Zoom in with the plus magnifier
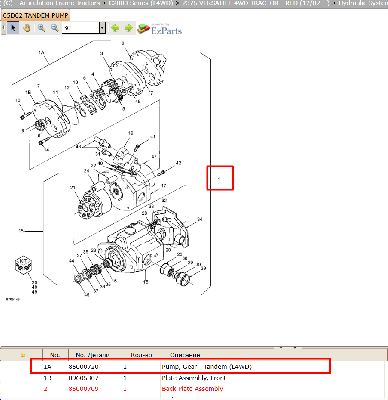388x400 pixels. tap(41, 28)
